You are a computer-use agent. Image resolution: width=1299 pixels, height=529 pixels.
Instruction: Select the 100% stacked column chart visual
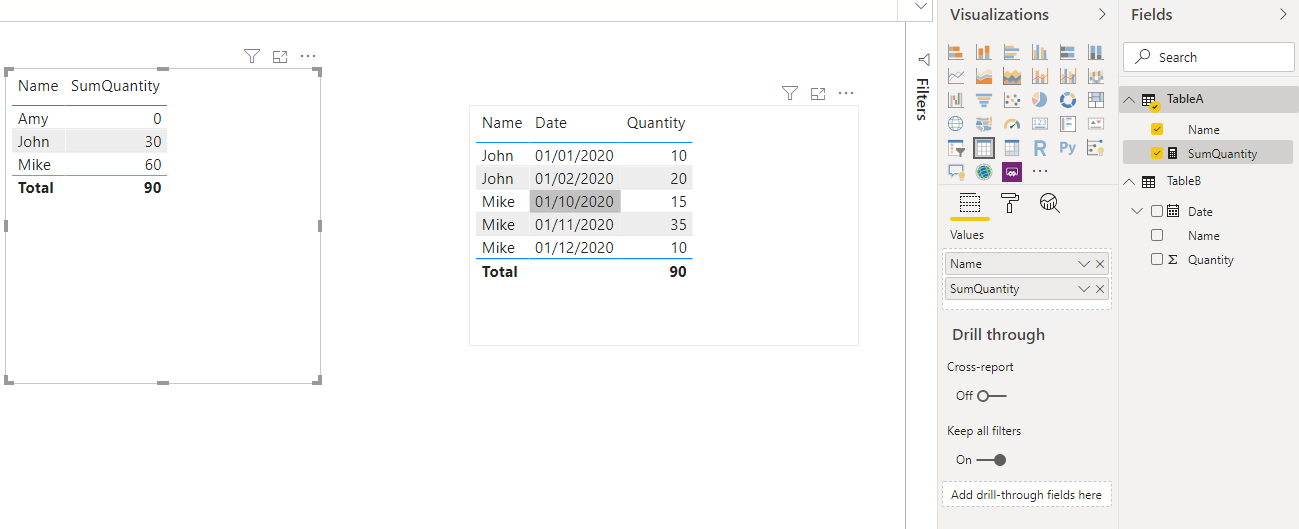(x=1095, y=52)
